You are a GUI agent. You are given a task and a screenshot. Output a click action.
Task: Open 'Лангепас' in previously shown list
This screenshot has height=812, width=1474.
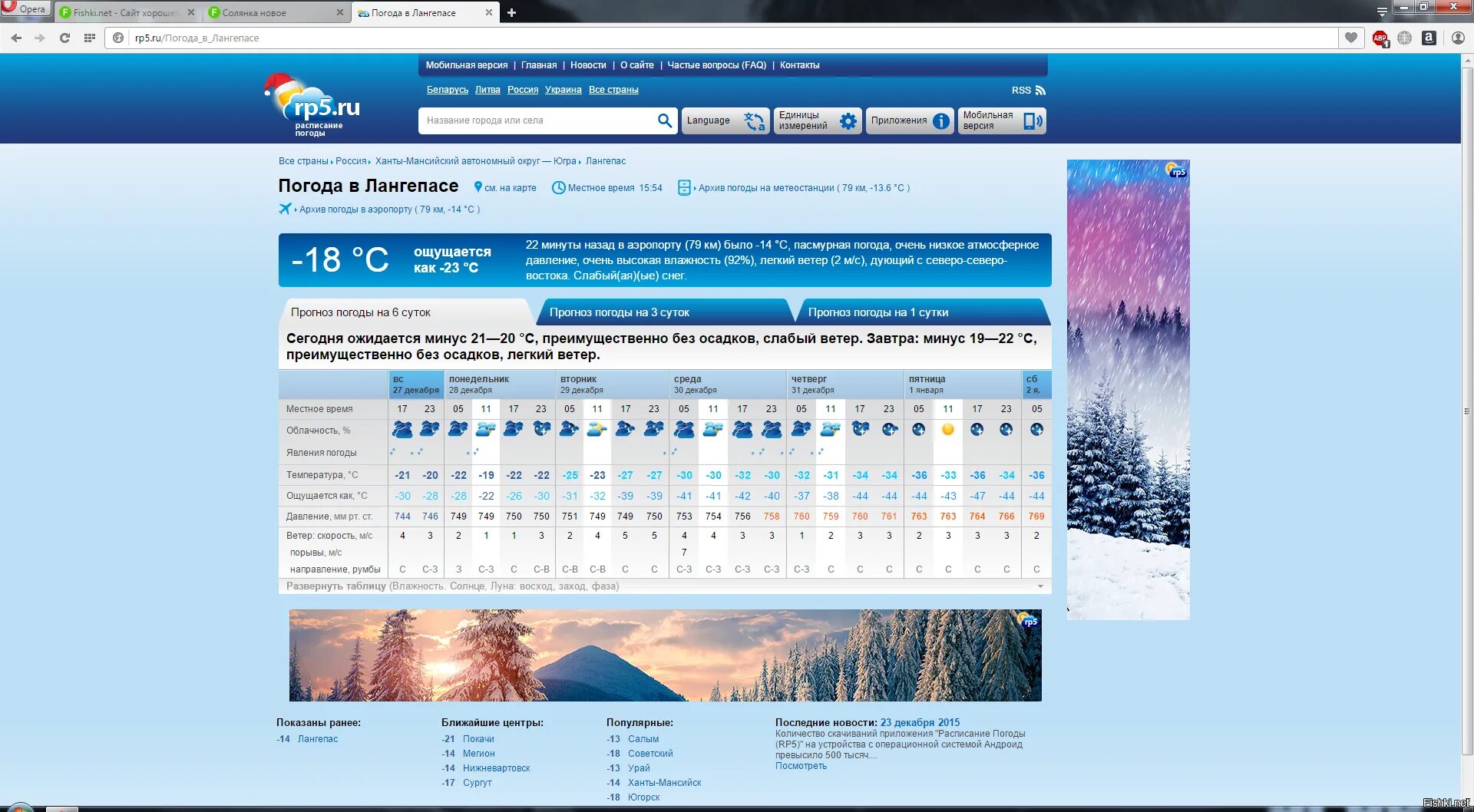[318, 739]
